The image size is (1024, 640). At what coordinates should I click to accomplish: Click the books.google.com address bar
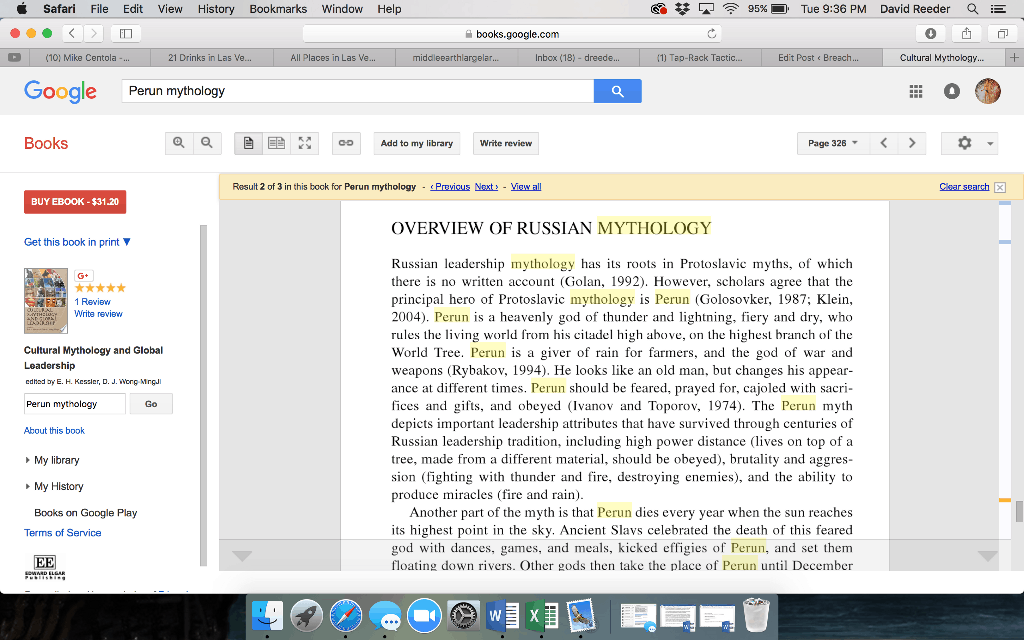512,33
